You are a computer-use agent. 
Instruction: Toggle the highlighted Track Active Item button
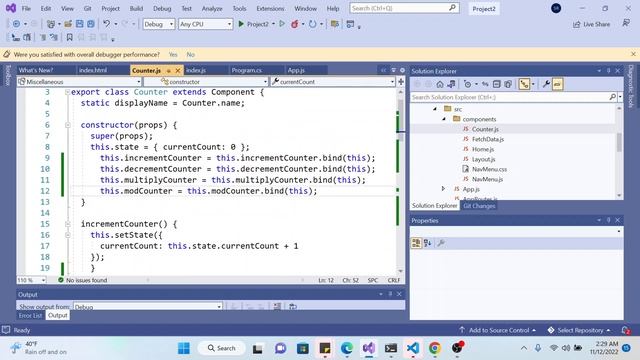point(524,84)
